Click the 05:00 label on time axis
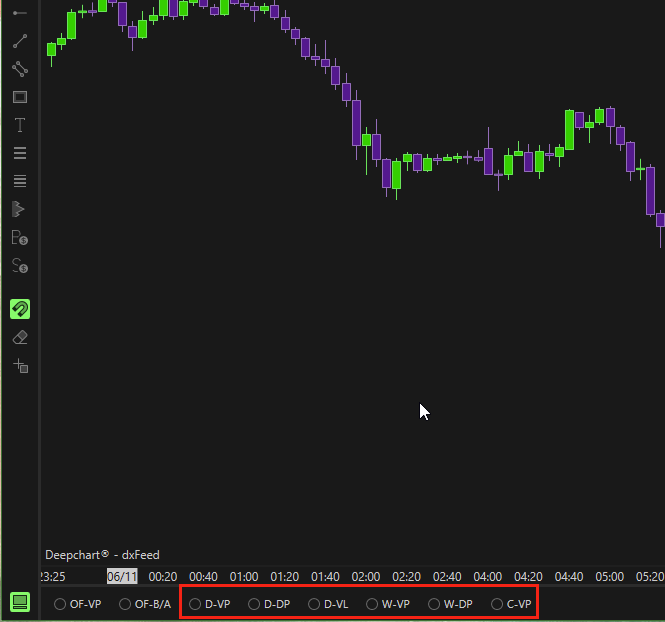The image size is (665, 622). coord(609,577)
